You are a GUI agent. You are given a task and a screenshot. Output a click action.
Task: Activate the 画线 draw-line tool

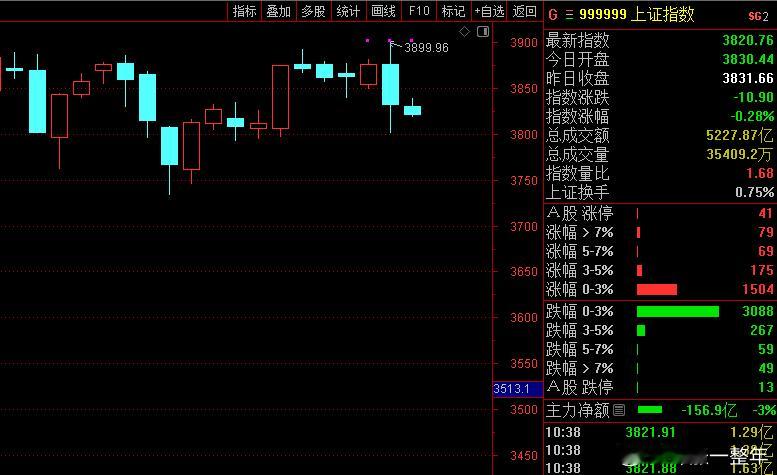point(383,11)
